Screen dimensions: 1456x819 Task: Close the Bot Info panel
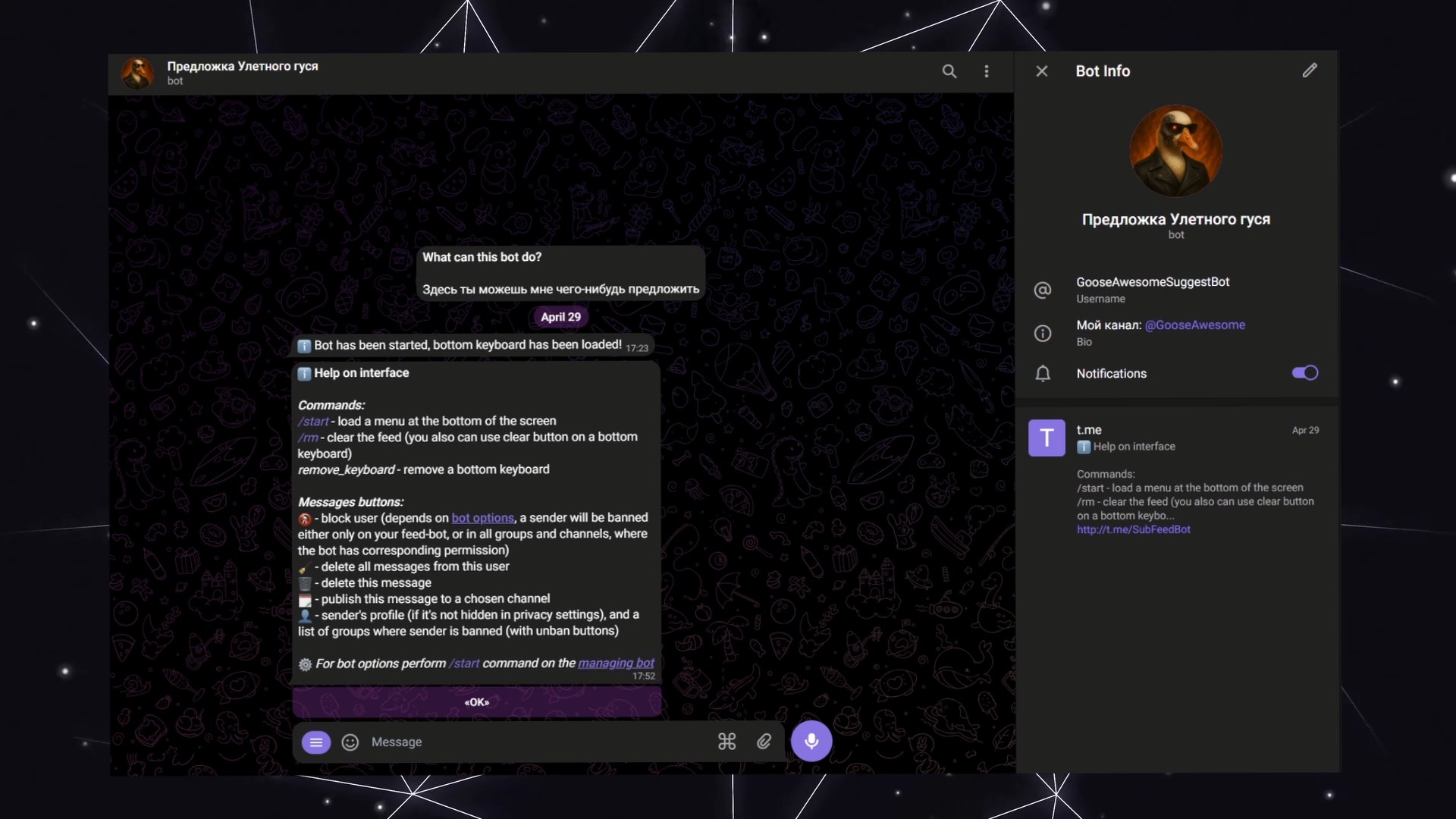[x=1042, y=71]
